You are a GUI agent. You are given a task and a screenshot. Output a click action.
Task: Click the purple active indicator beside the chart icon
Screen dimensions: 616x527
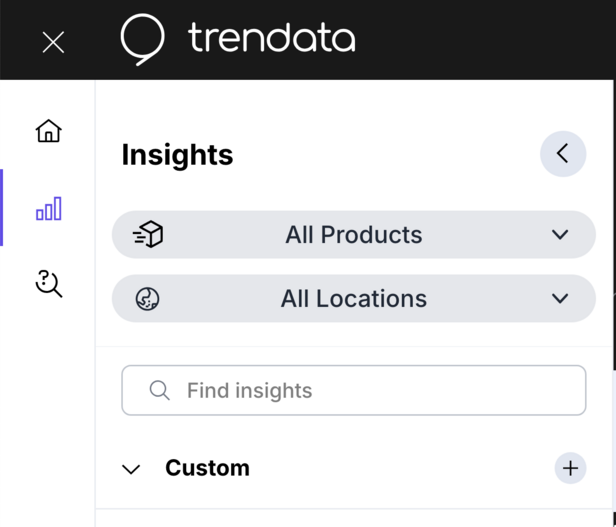(x=2, y=208)
